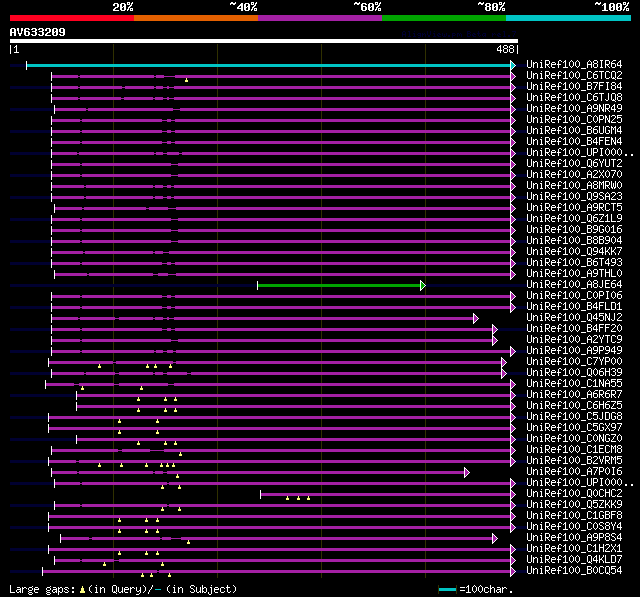This screenshot has width=640, height=597.
Task: Select the UniRef100_B4FF20 label
Action: (x=574, y=329)
